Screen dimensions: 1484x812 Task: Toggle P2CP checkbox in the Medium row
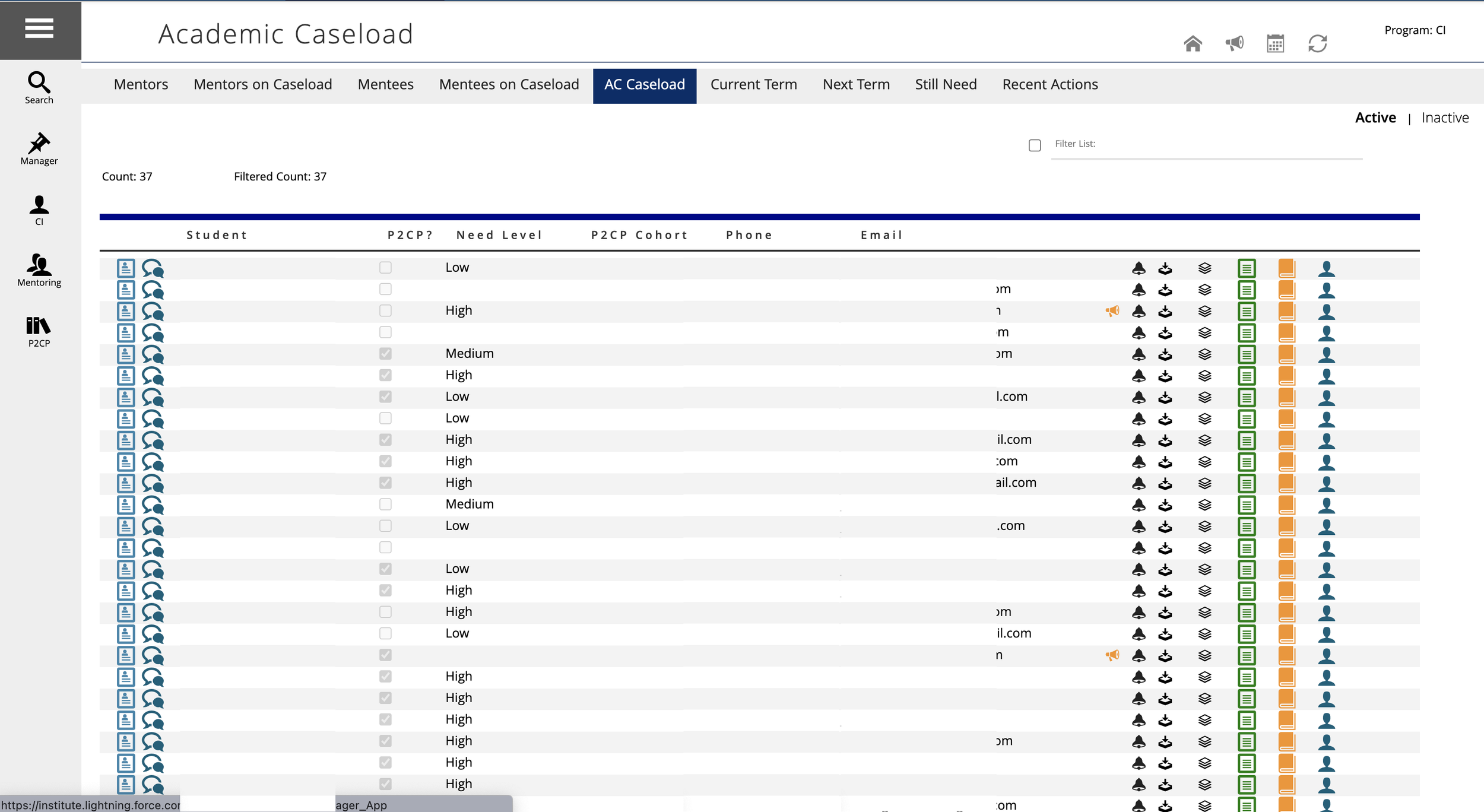click(385, 354)
